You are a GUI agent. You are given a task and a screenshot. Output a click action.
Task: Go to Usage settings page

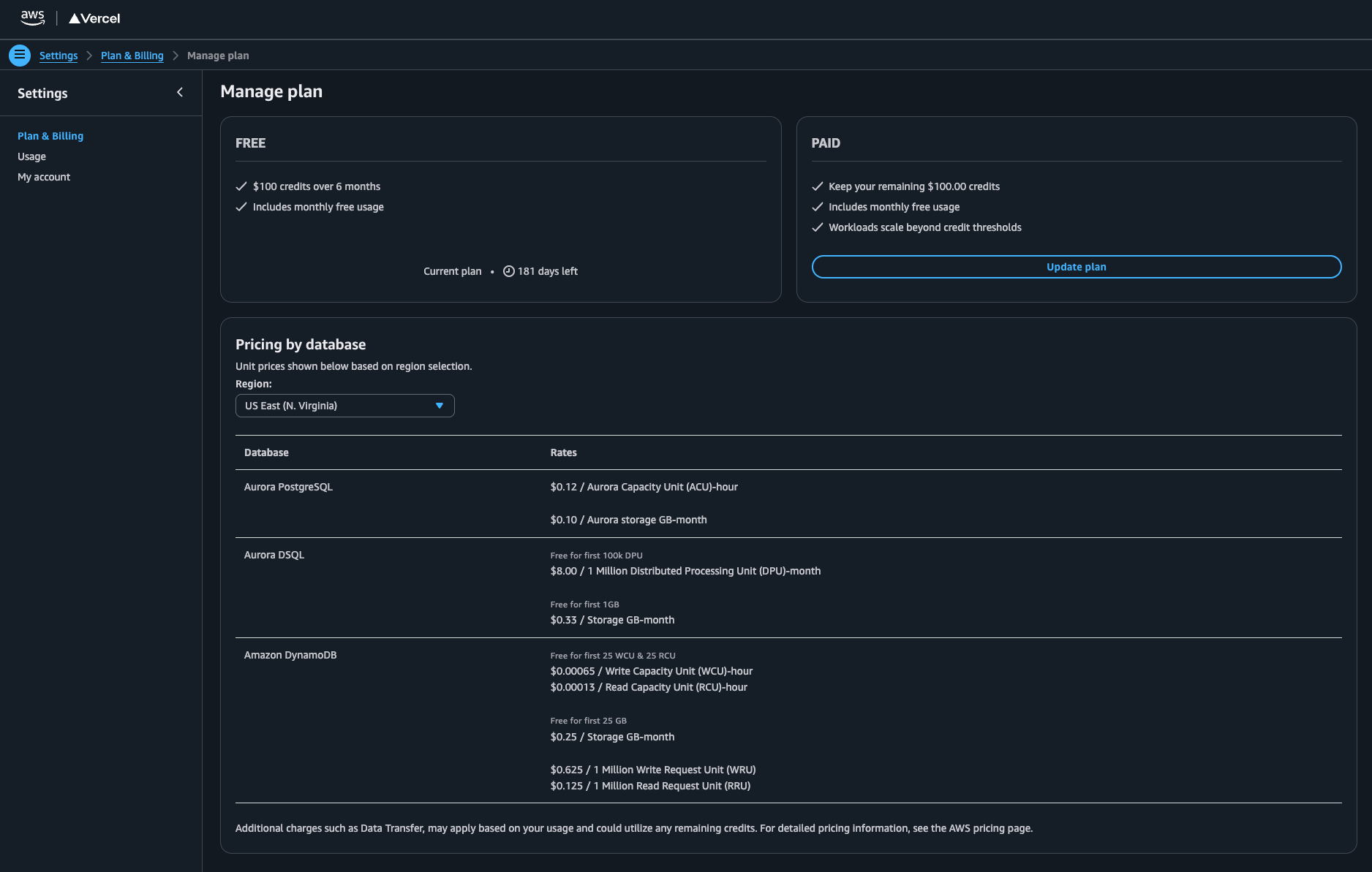point(31,156)
